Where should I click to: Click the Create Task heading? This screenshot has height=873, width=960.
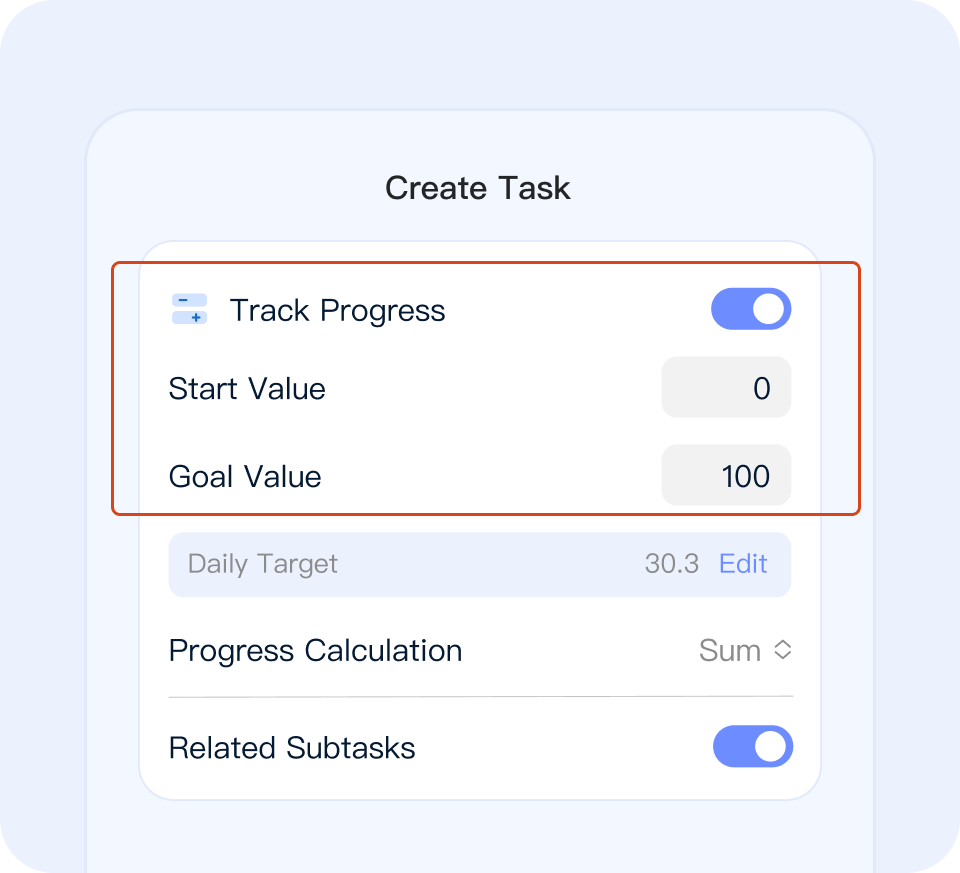tap(478, 188)
